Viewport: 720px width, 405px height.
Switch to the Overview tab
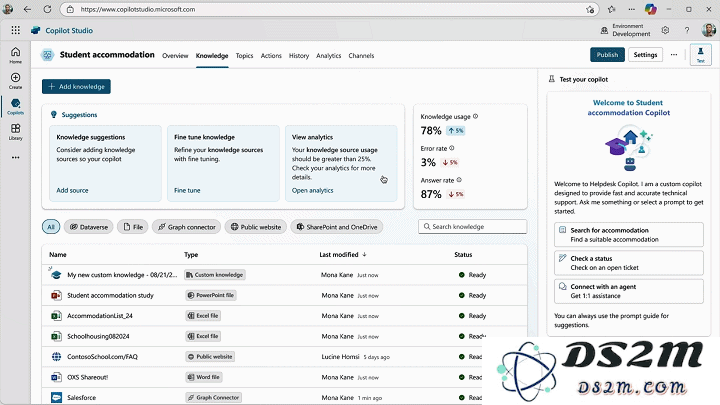[175, 56]
